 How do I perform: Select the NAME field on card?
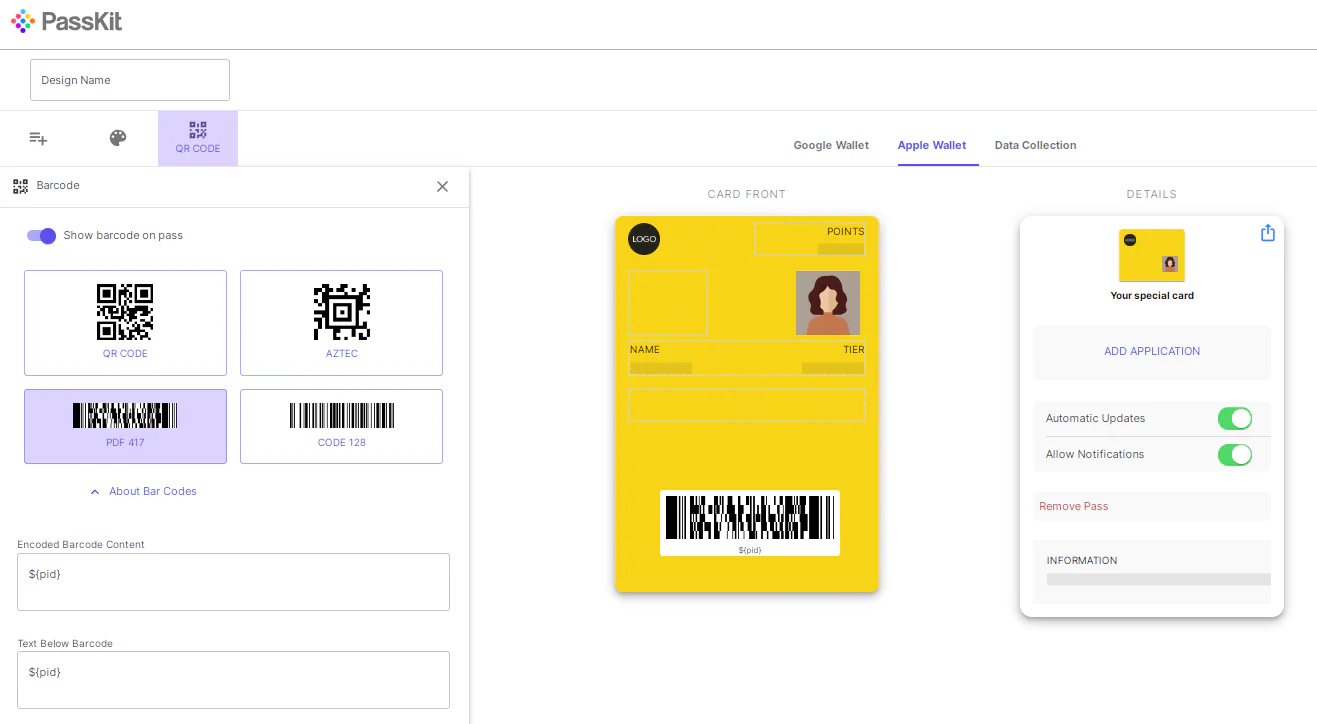(661, 358)
